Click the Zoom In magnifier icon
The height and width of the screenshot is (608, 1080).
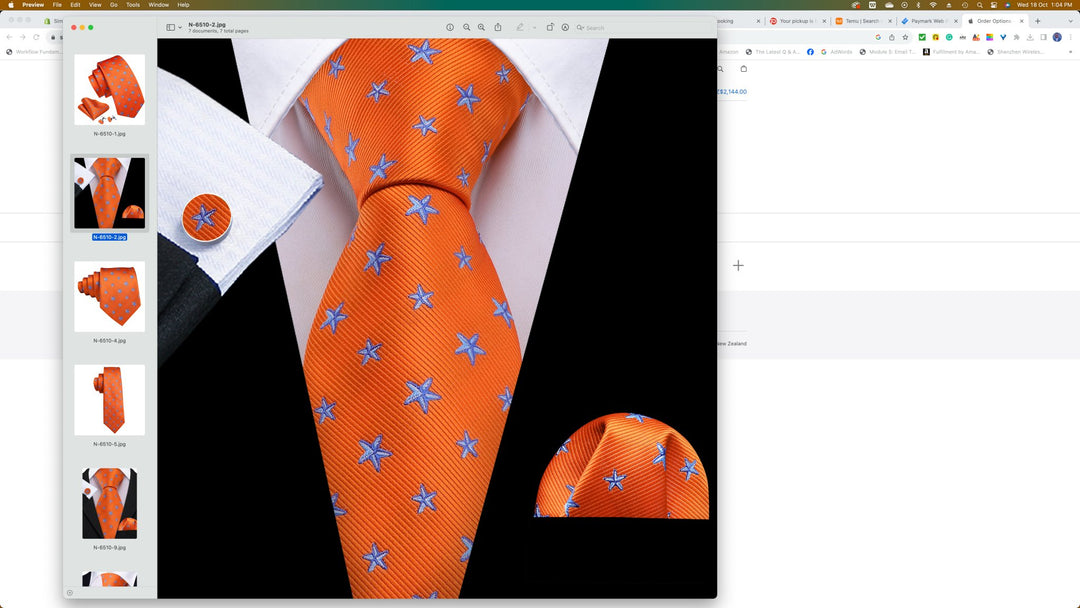click(x=481, y=27)
